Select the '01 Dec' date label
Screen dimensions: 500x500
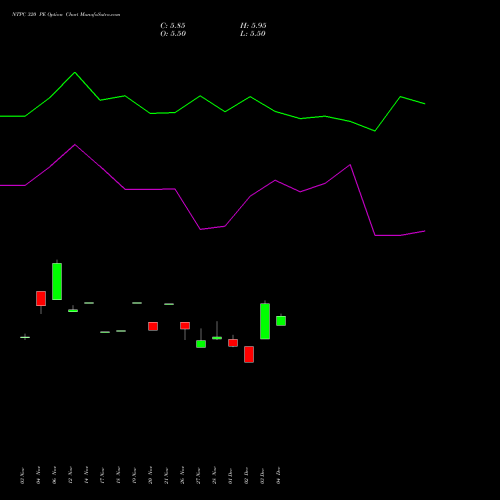(x=230, y=475)
